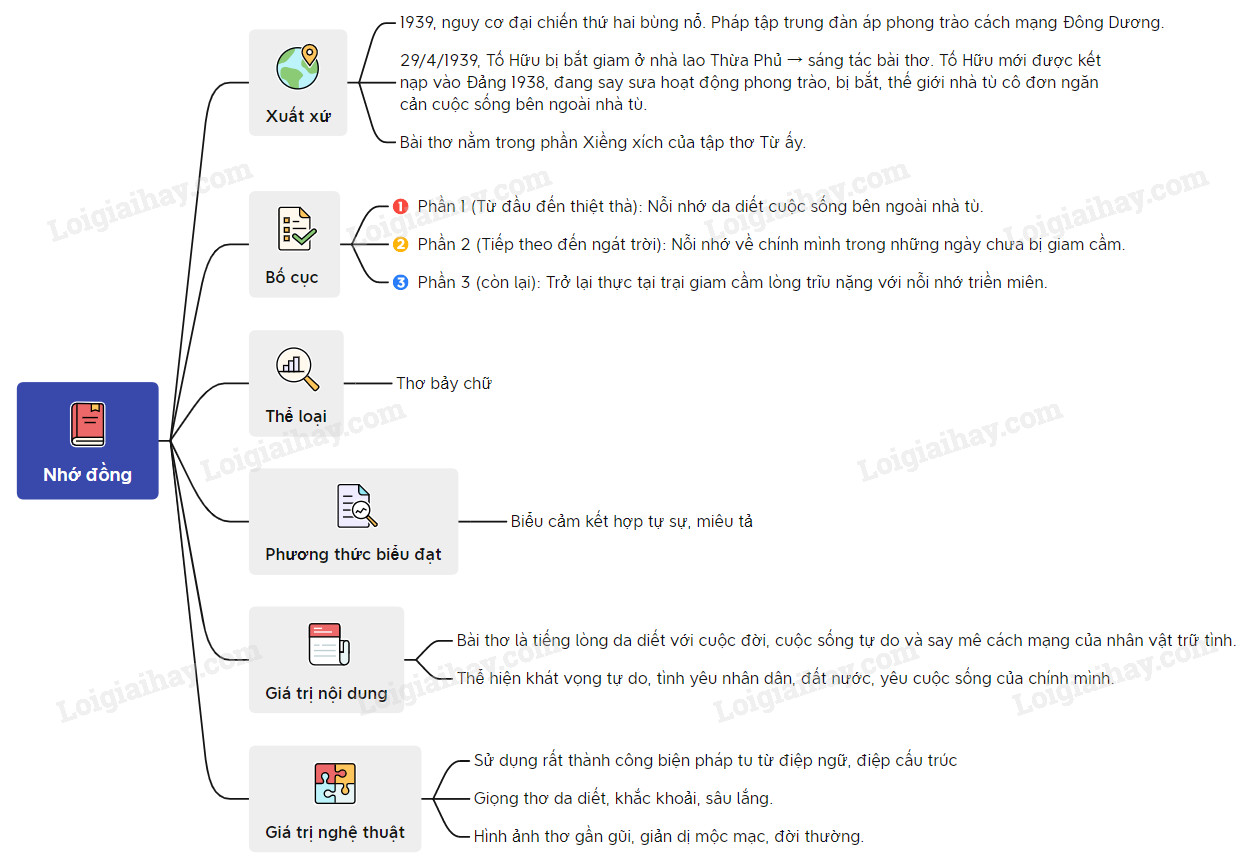Select the checklist icon above Bố cục

point(296,228)
